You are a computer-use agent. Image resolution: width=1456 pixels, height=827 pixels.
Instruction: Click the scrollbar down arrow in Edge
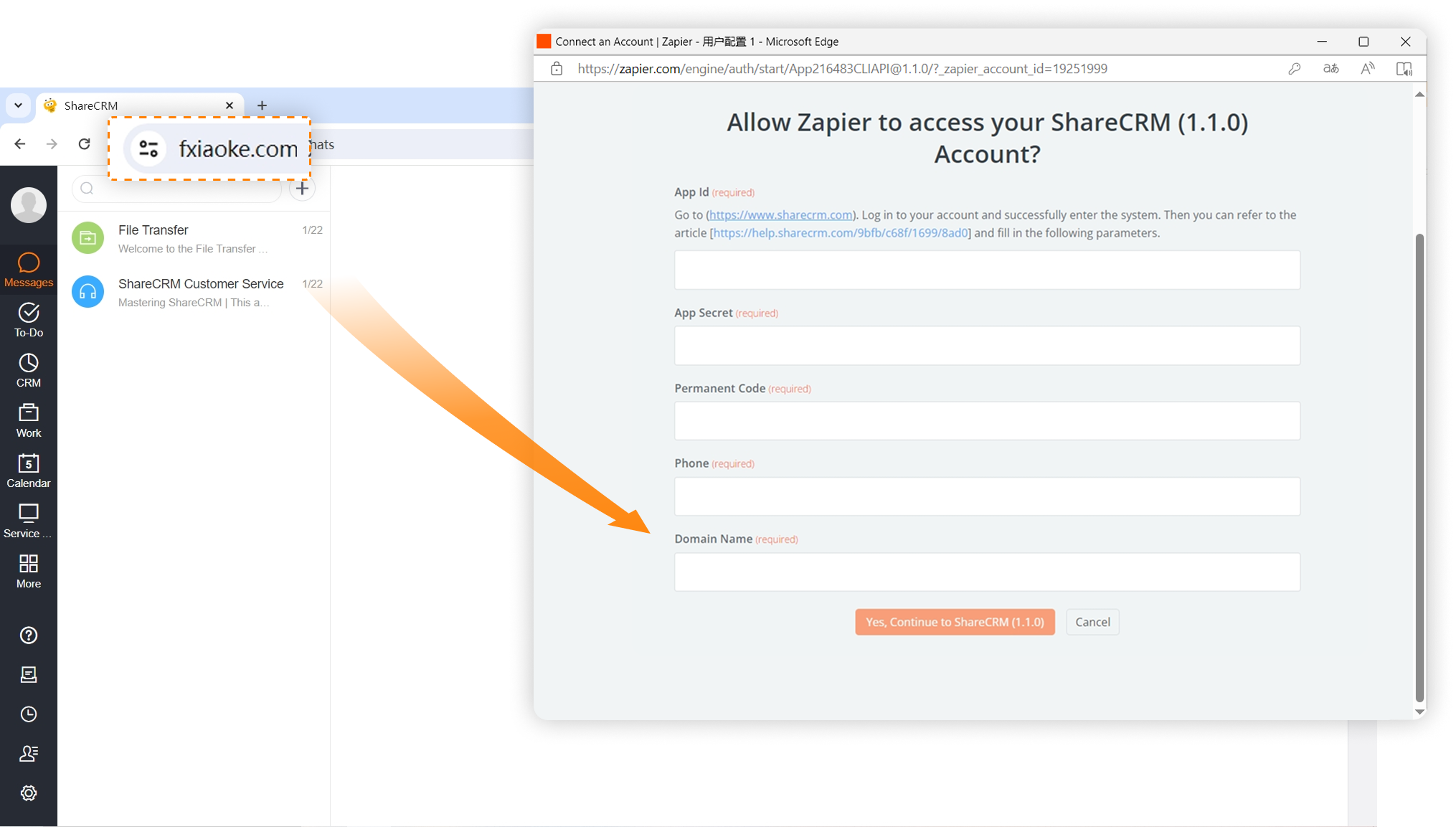pyautogui.click(x=1419, y=712)
